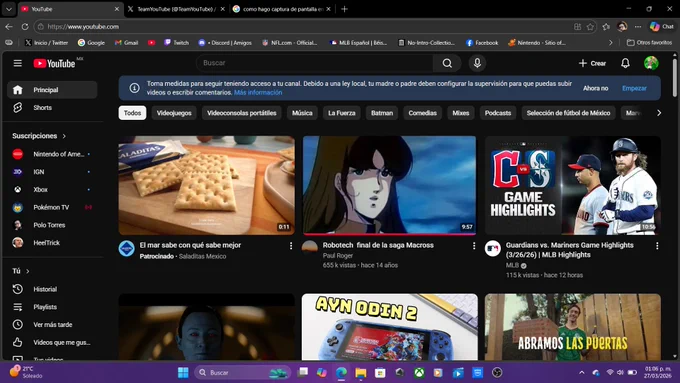Image resolution: width=680 pixels, height=383 pixels.
Task: Open Shorts in the sidebar
Action: pyautogui.click(x=52, y=108)
